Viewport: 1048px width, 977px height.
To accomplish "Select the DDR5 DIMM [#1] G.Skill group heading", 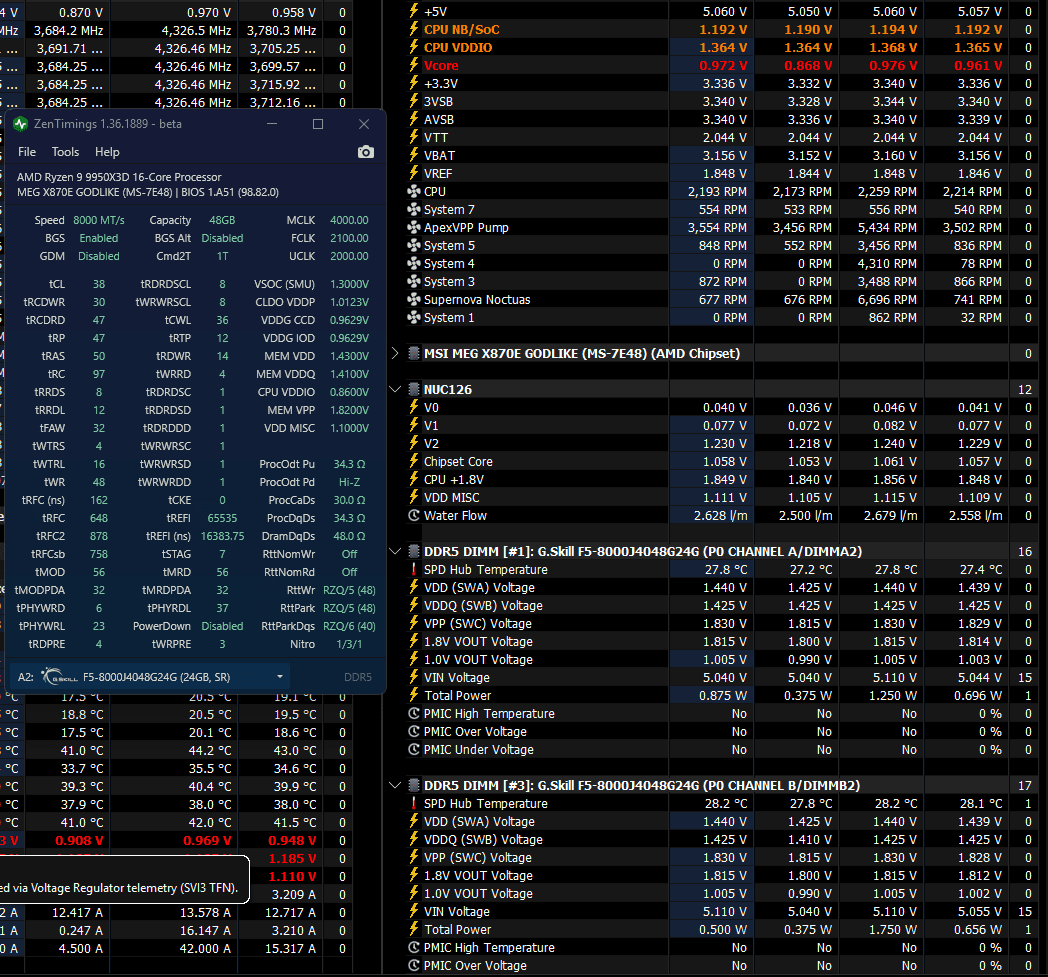I will pyautogui.click(x=643, y=552).
